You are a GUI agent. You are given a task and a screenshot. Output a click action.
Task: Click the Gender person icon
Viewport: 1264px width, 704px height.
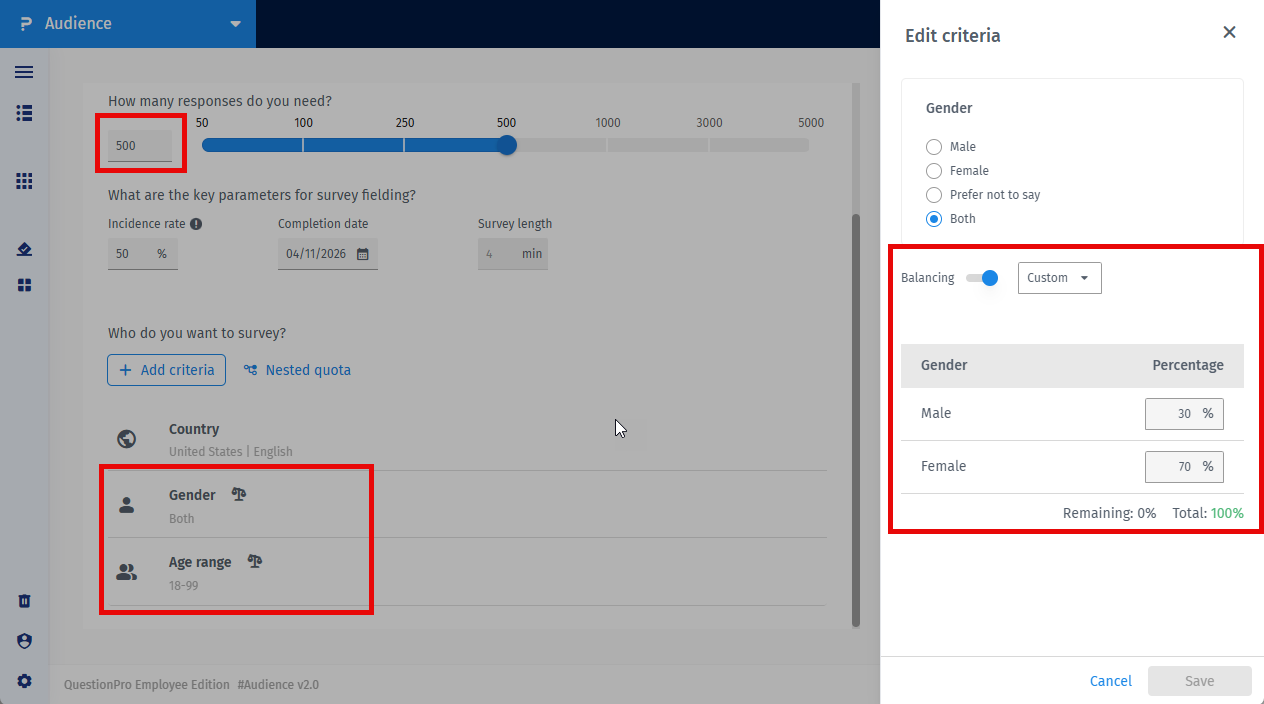pyautogui.click(x=127, y=506)
